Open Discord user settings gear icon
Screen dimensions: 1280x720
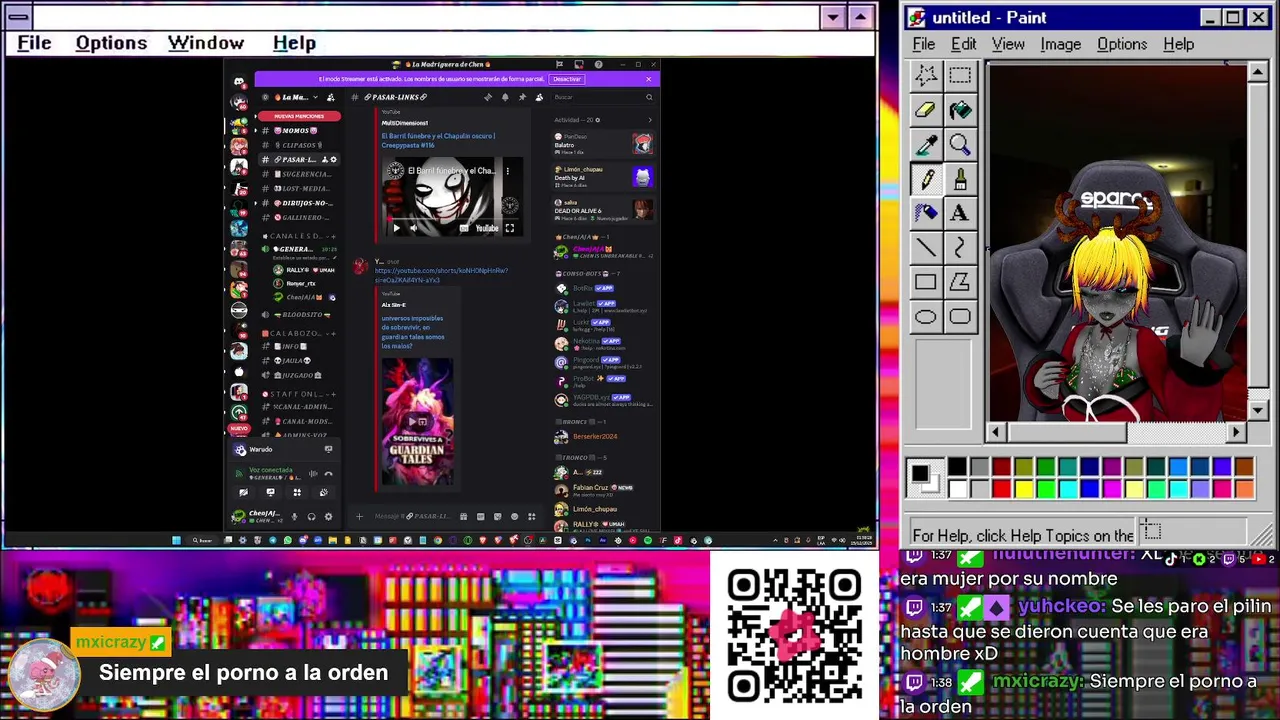point(328,517)
